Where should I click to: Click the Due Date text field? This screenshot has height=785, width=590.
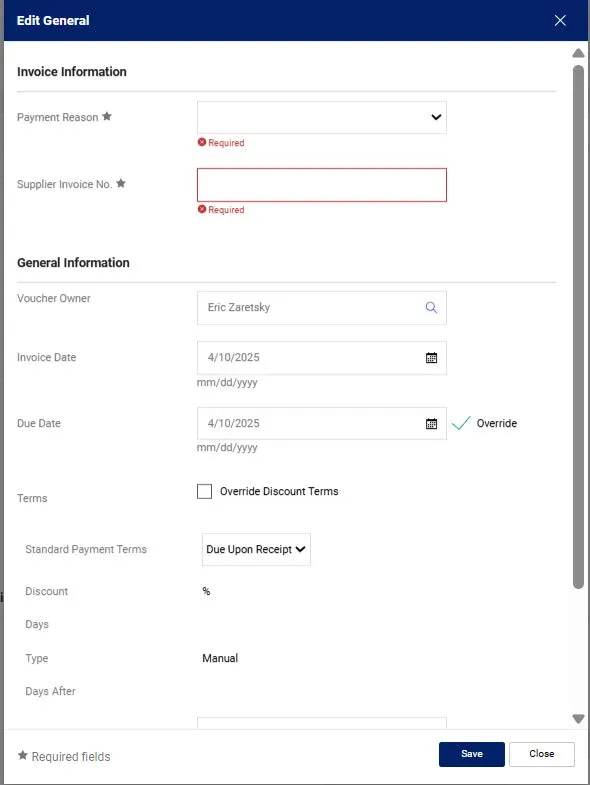click(x=322, y=424)
